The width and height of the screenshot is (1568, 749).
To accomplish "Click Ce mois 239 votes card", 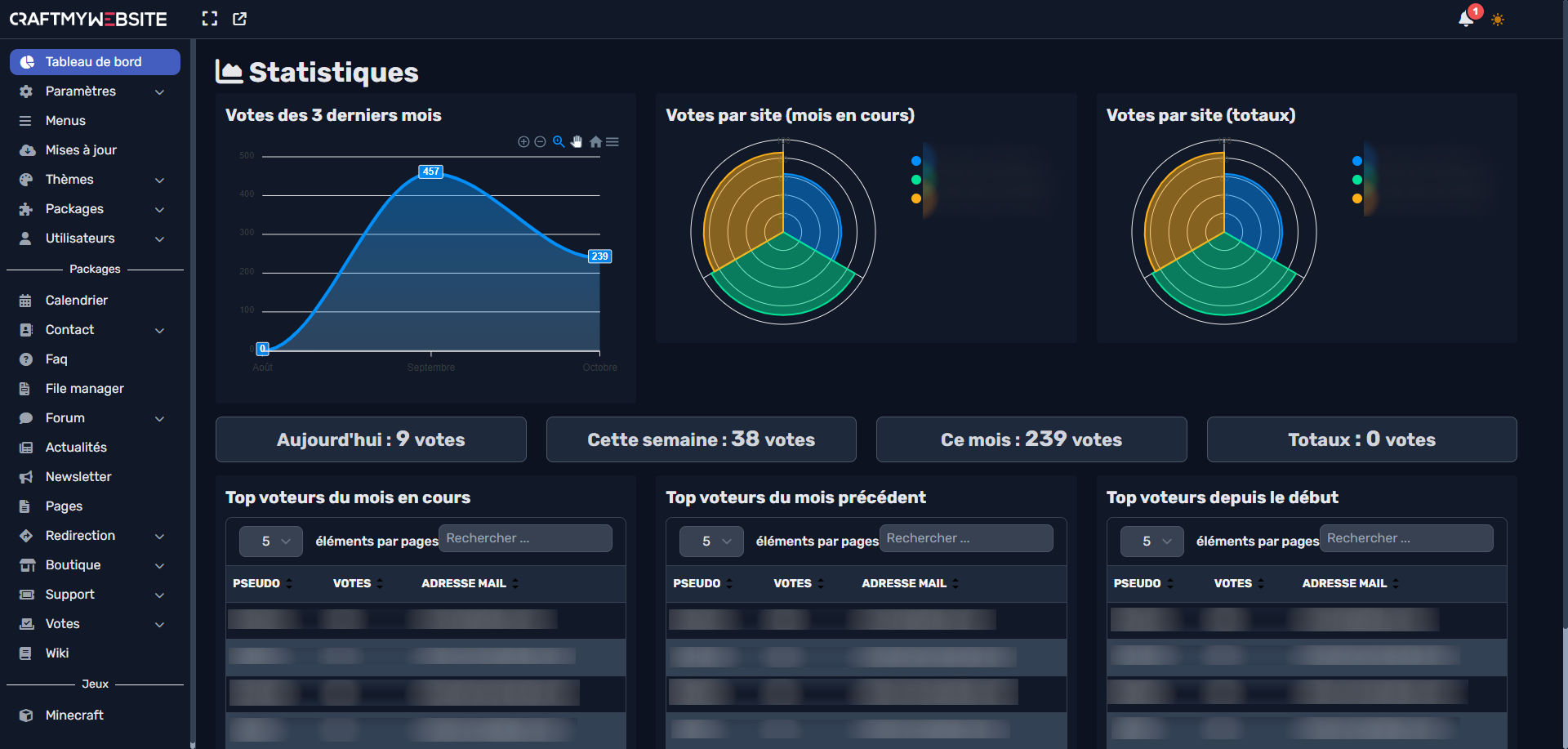I will tap(1031, 439).
